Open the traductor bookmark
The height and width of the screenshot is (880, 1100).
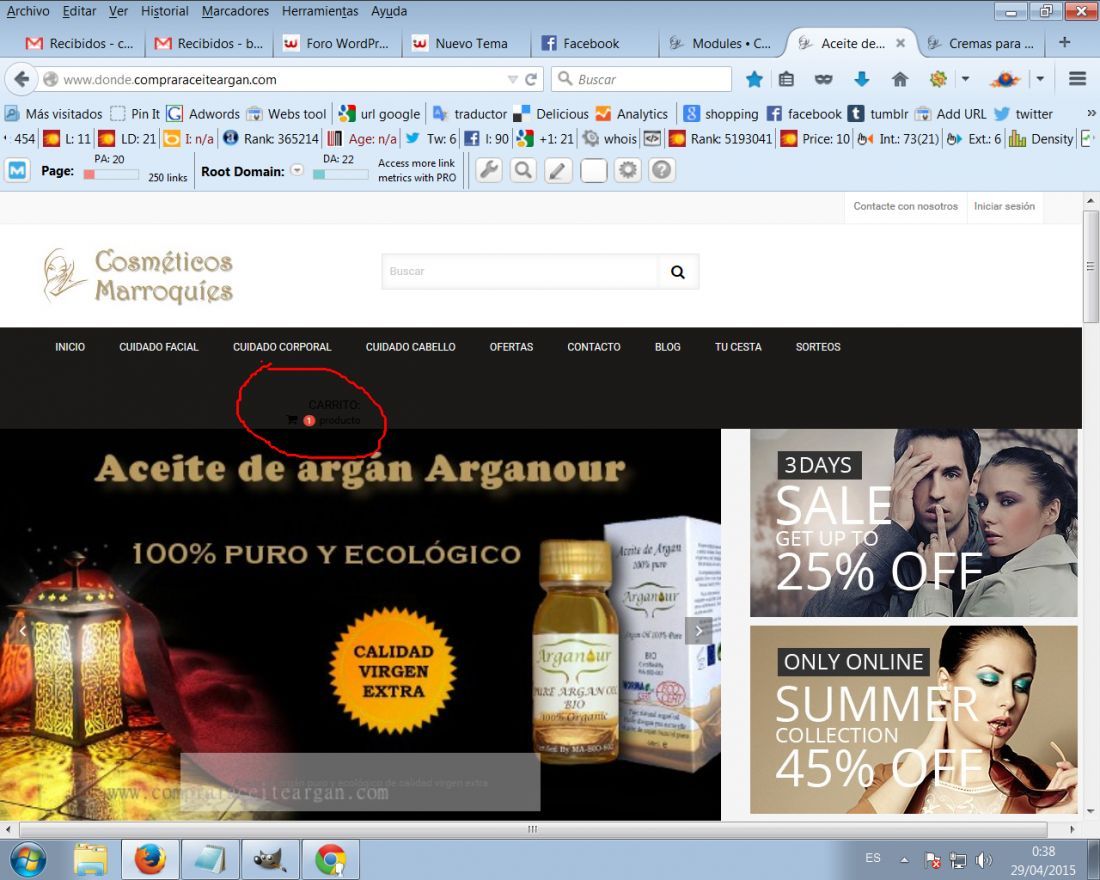470,114
